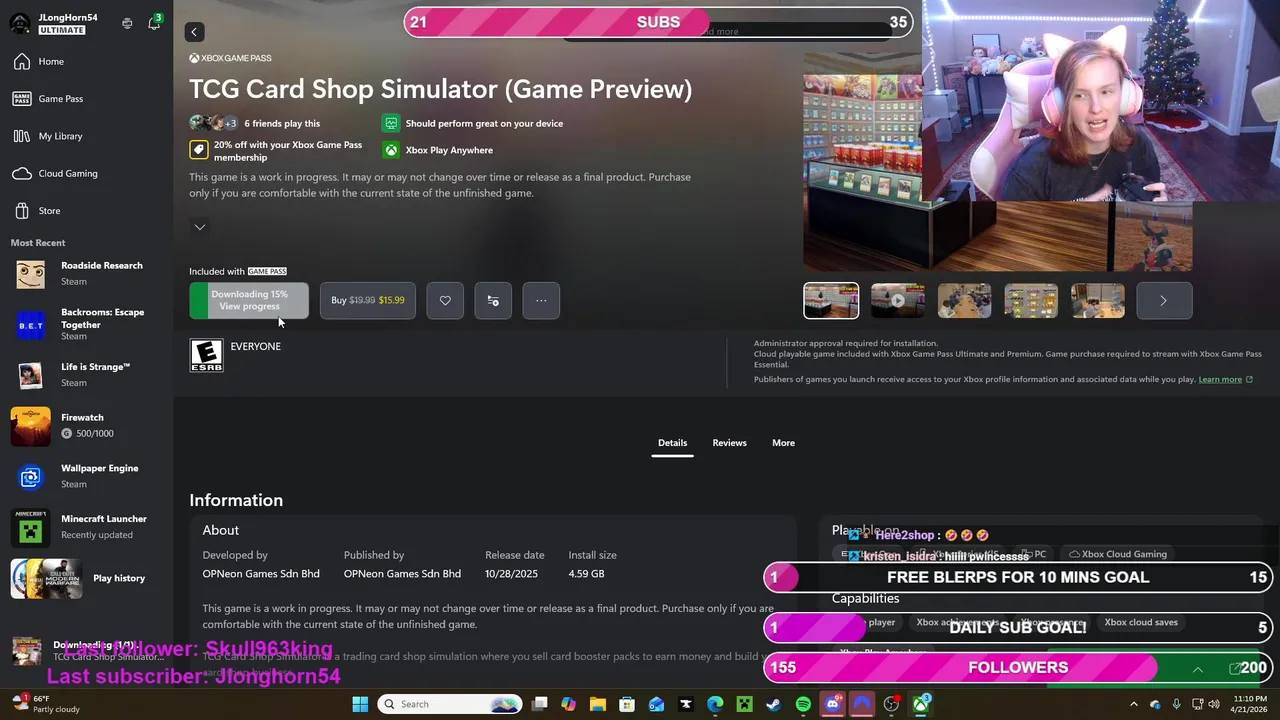Open the manage list icon button
This screenshot has width=1280, height=720.
coord(493,300)
